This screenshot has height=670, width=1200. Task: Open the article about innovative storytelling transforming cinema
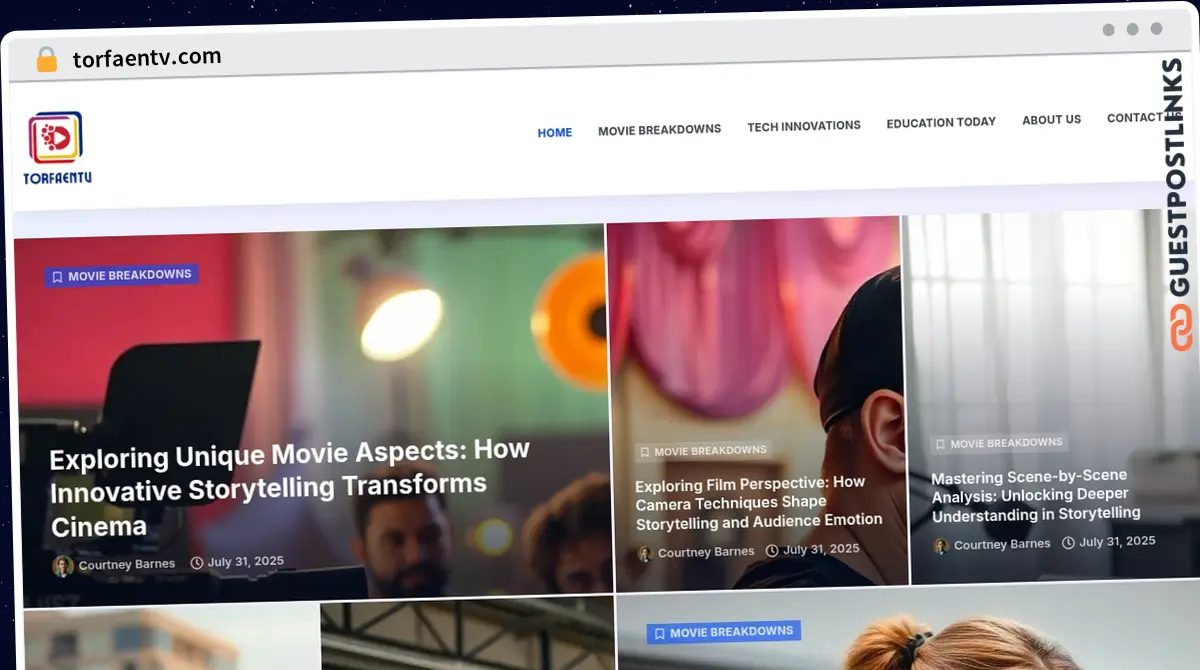(x=289, y=489)
